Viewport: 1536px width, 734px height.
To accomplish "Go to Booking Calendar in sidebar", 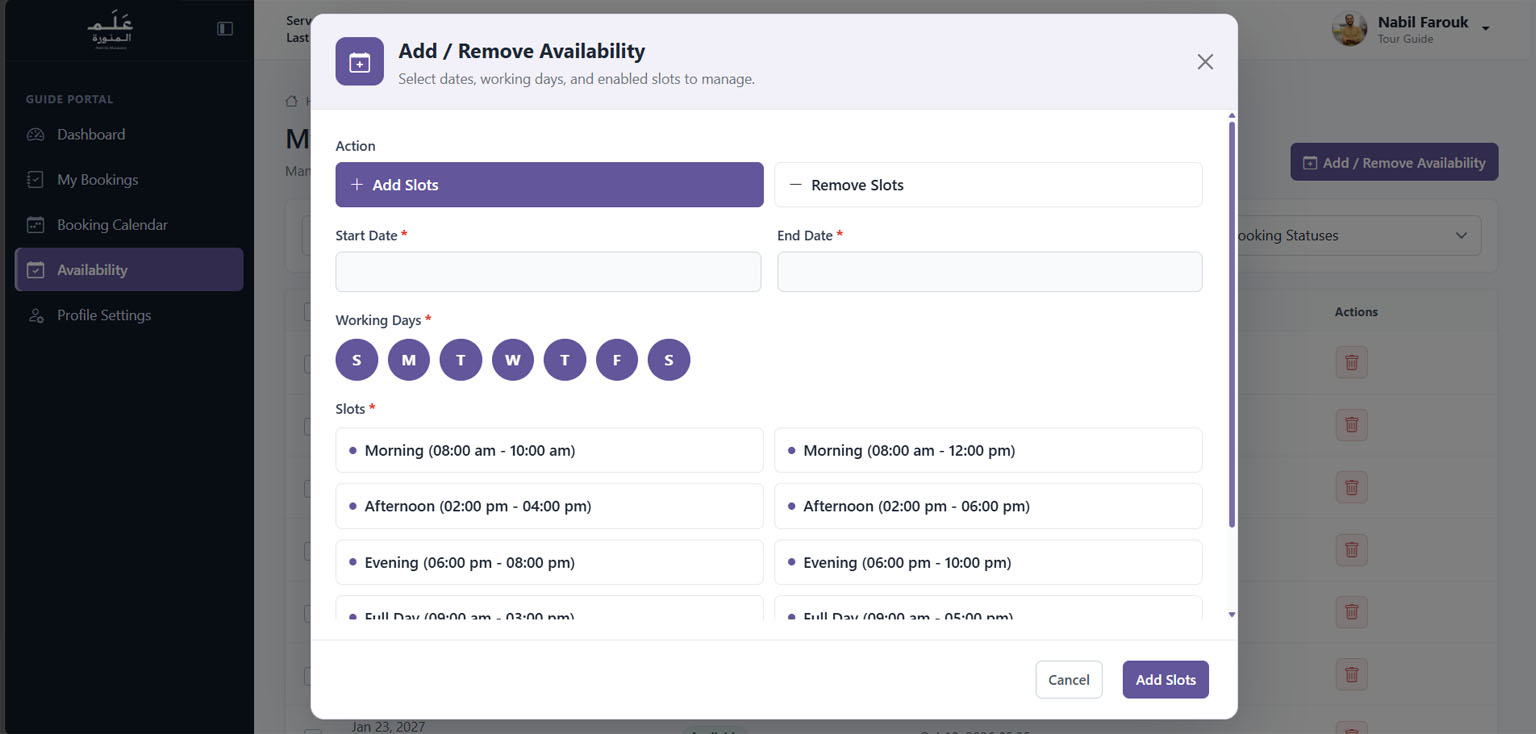I will (x=129, y=225).
